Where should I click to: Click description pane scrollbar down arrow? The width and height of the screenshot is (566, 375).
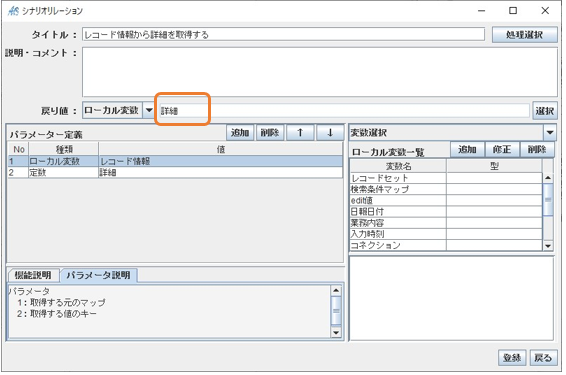click(336, 332)
